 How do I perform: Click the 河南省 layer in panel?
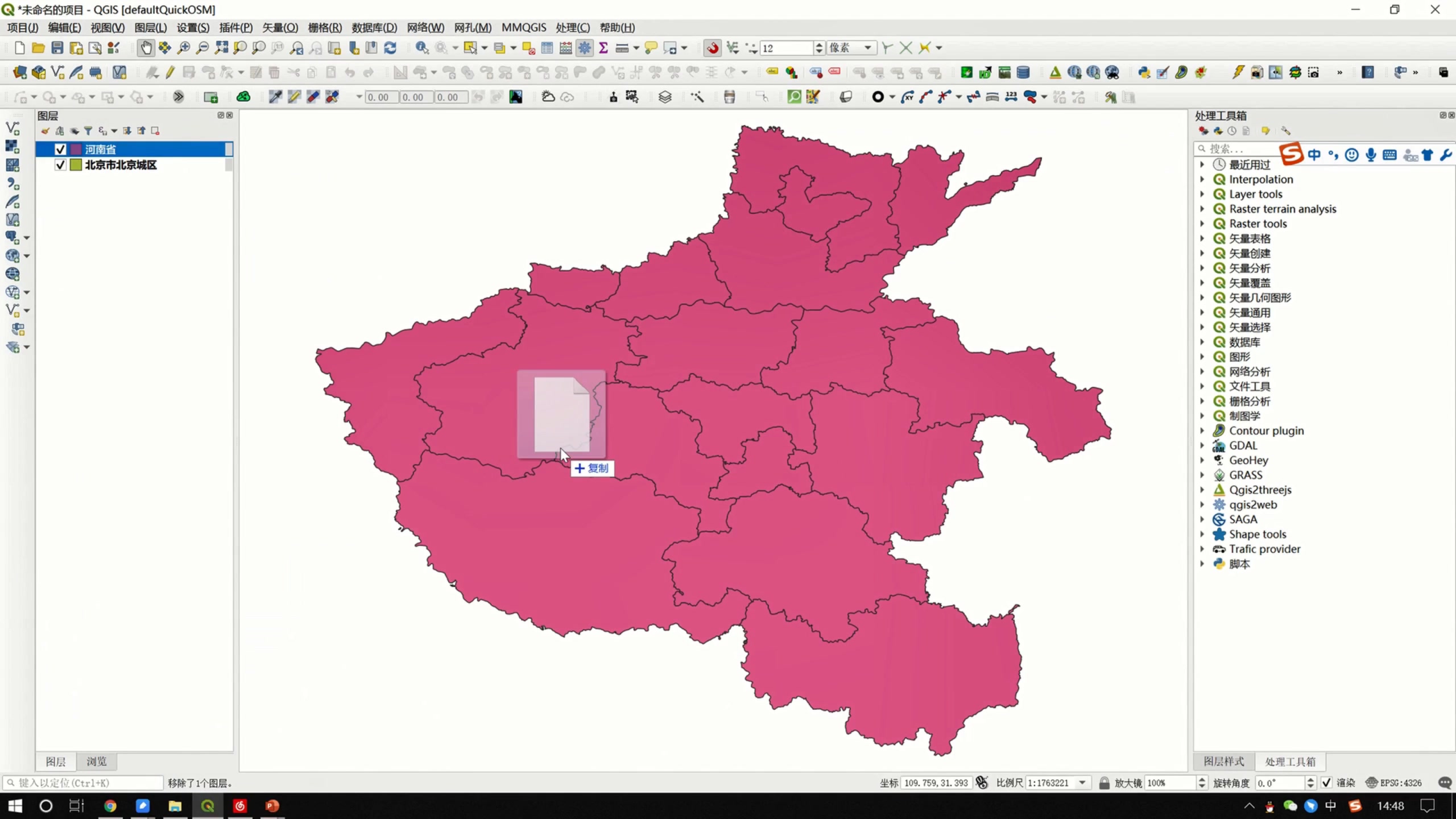100,149
